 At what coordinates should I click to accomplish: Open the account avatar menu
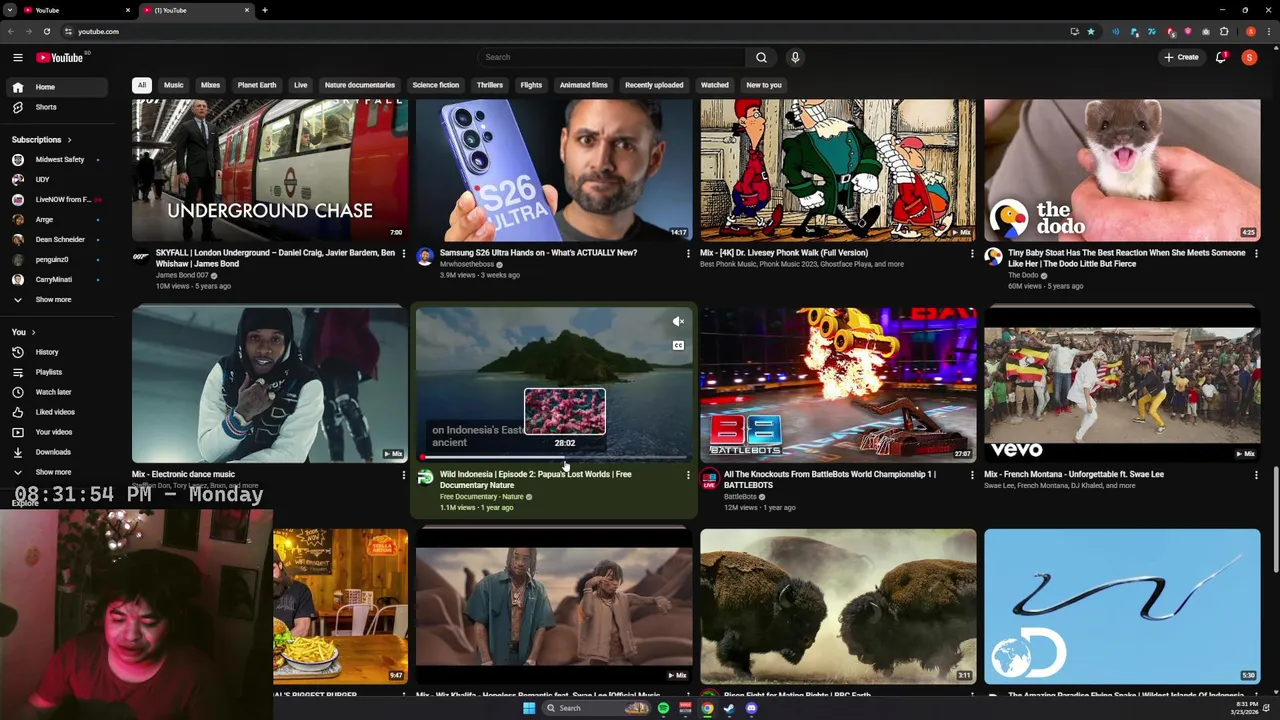(1249, 57)
